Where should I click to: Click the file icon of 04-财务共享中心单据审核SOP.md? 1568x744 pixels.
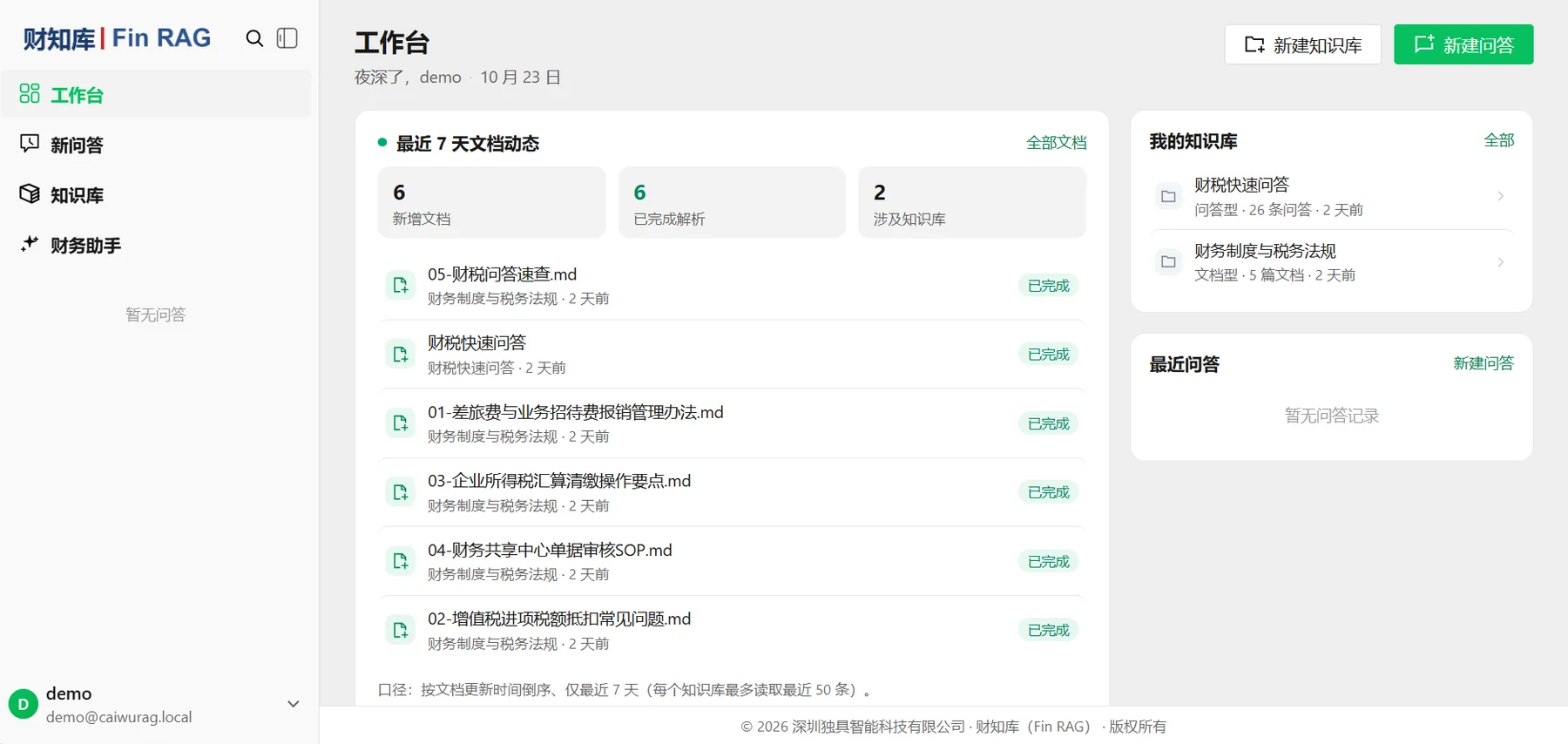[401, 561]
